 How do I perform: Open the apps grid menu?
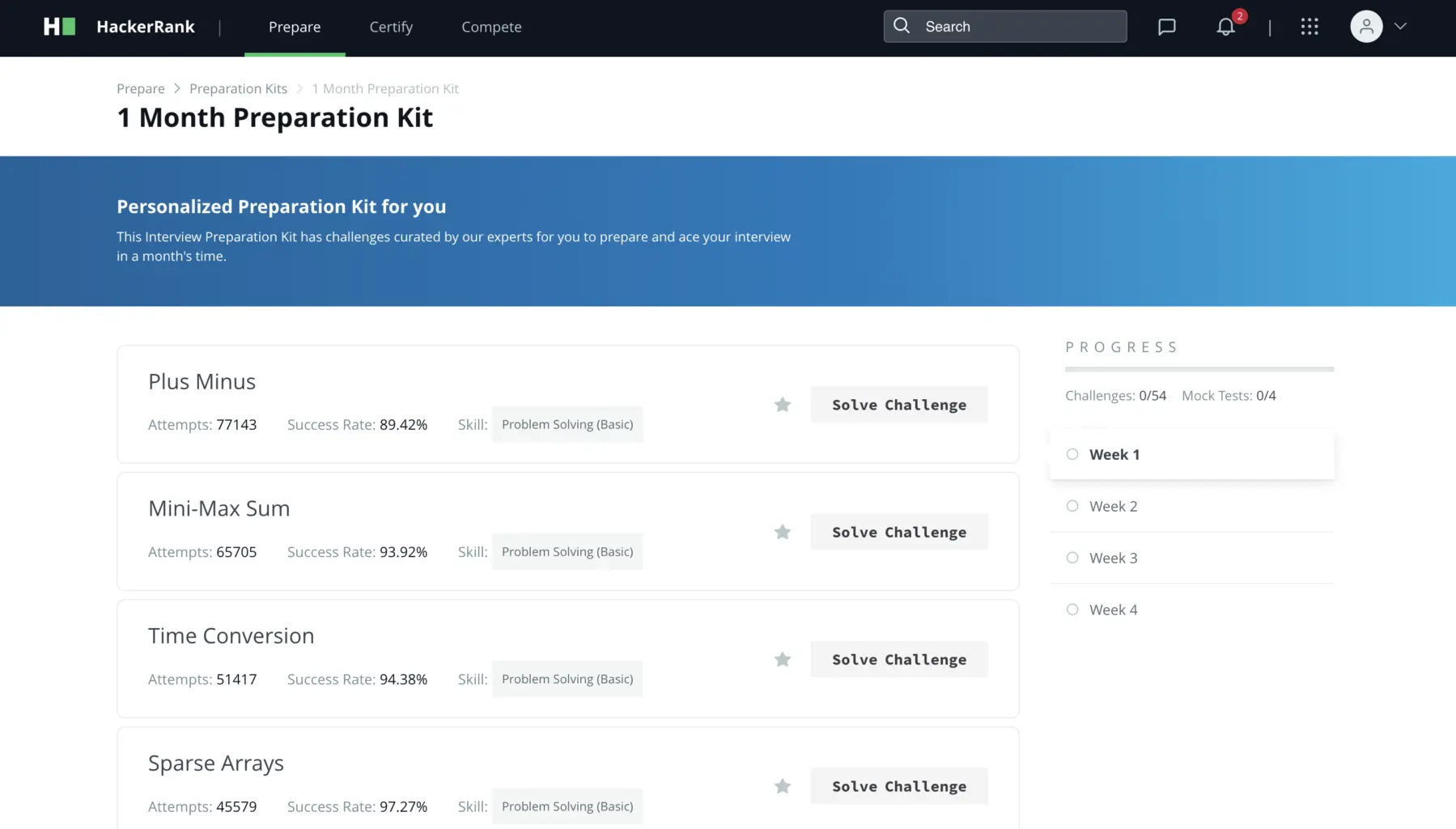(x=1310, y=27)
